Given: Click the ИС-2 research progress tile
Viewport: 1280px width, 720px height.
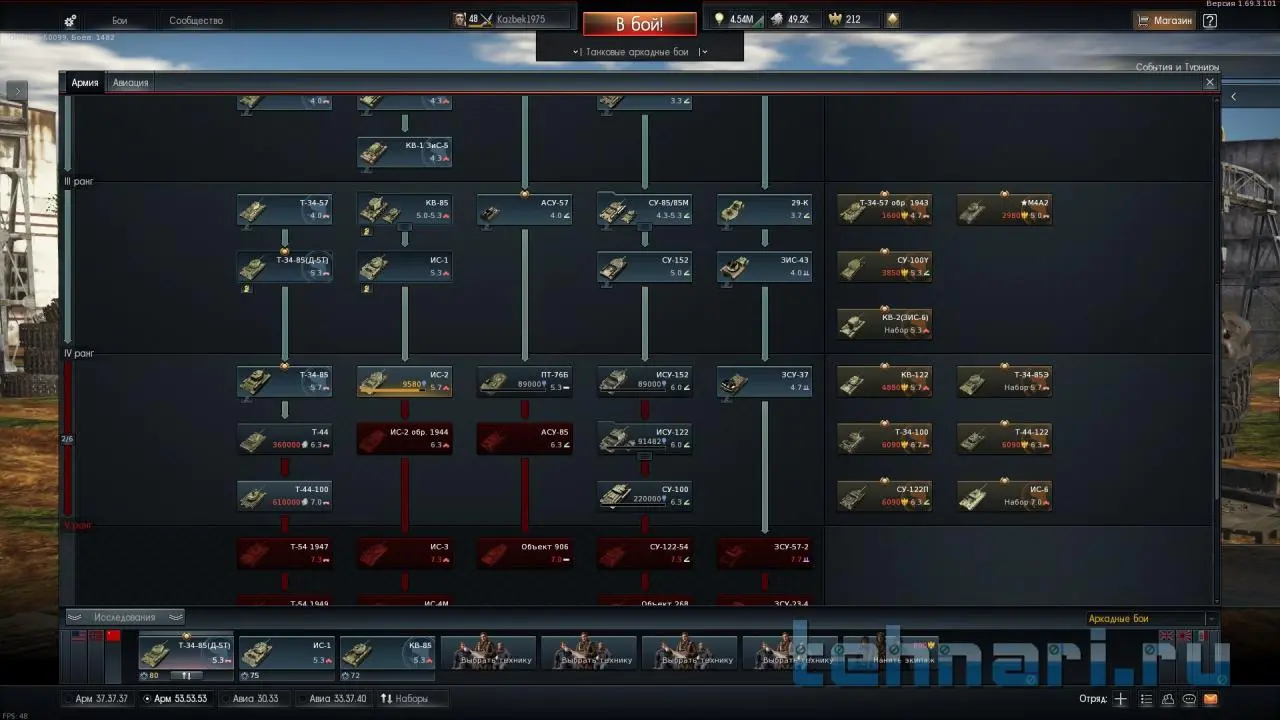Looking at the screenshot, I should [405, 382].
